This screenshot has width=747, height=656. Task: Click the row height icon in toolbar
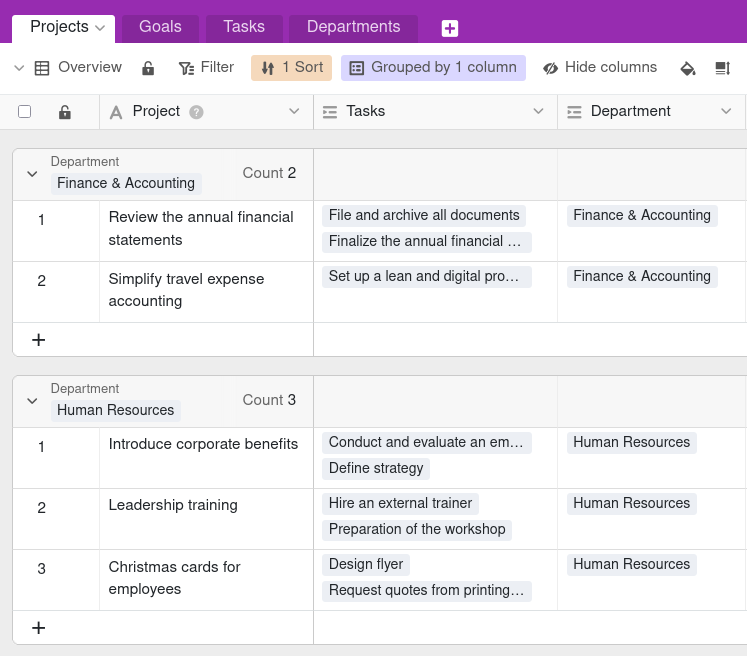click(722, 68)
